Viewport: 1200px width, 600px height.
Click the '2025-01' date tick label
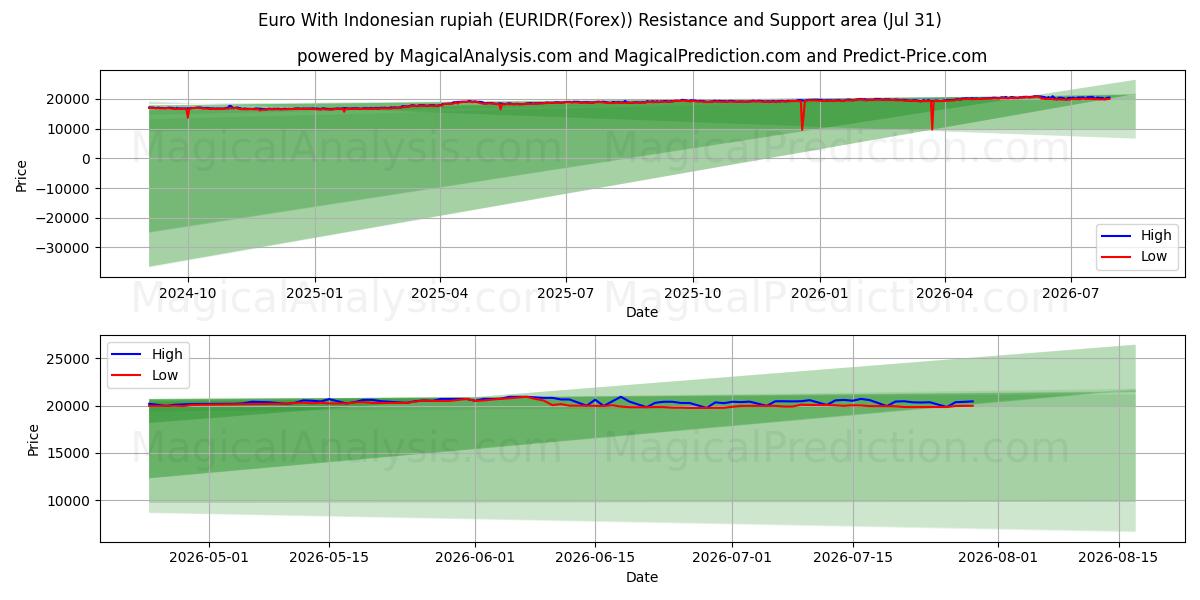(315, 292)
